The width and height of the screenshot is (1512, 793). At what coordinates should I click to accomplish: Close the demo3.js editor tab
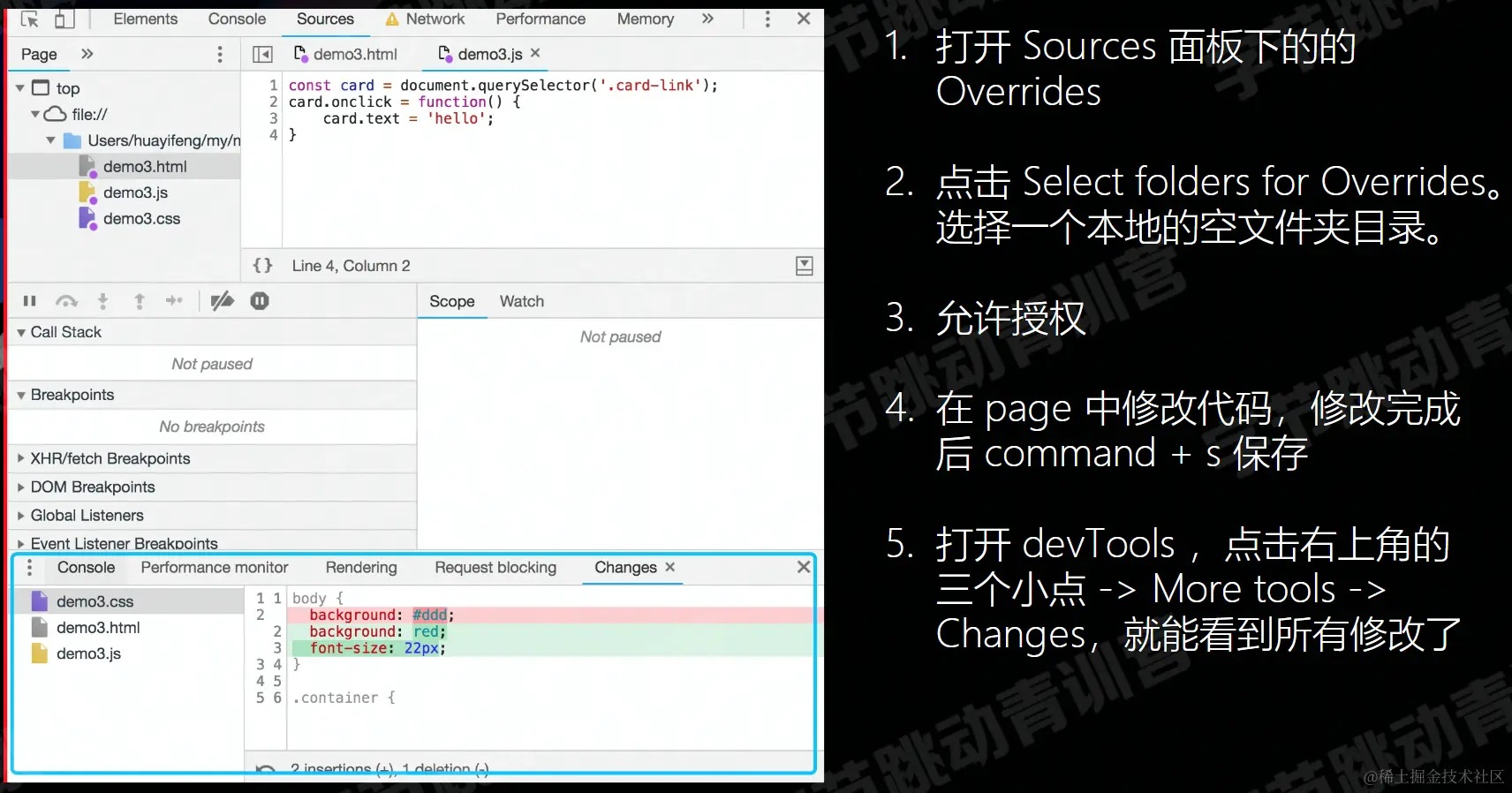pyautogui.click(x=535, y=53)
